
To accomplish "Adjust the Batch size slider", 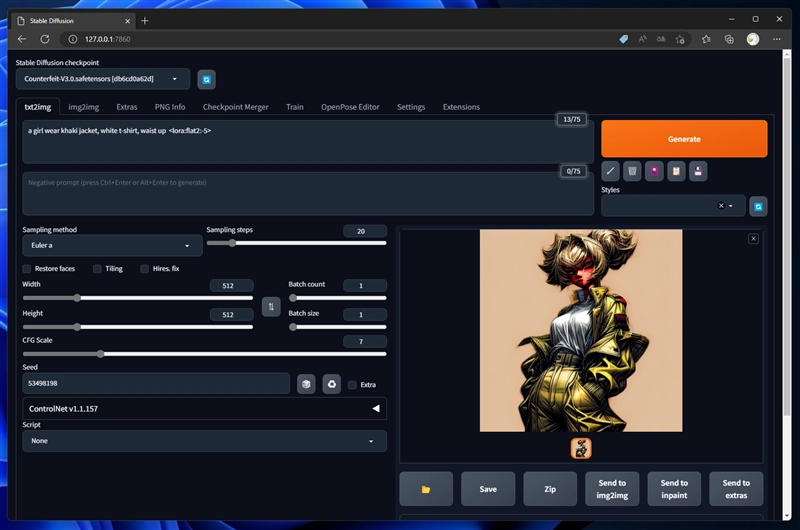I will click(x=337, y=327).
